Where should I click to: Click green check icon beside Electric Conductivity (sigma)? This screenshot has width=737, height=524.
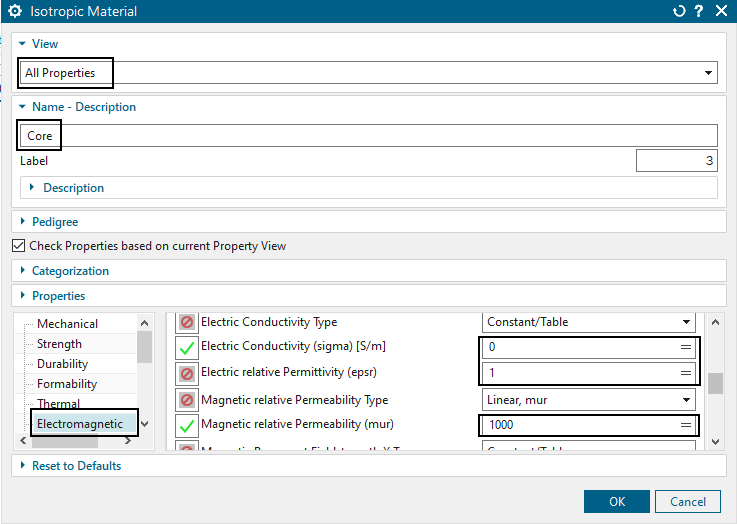click(x=187, y=347)
